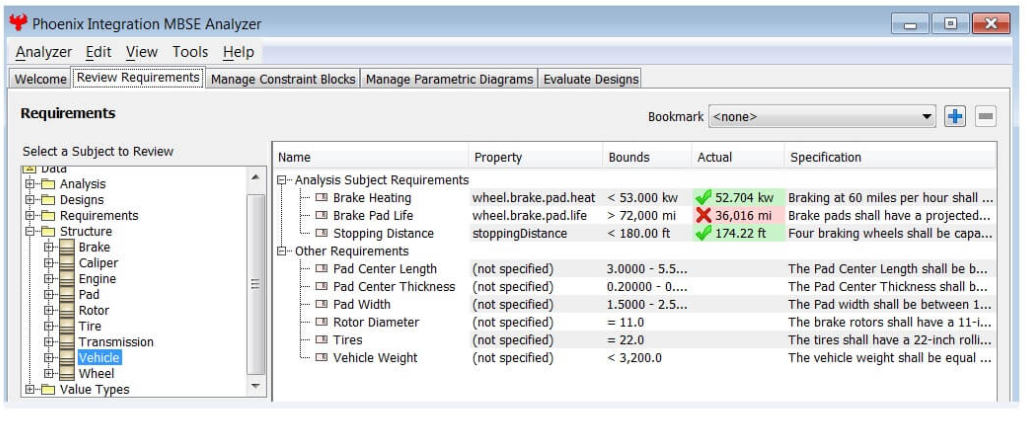Image resolution: width=1025 pixels, height=425 pixels.
Task: Switch to Manage Parametric Diagrams tab
Action: (x=449, y=79)
